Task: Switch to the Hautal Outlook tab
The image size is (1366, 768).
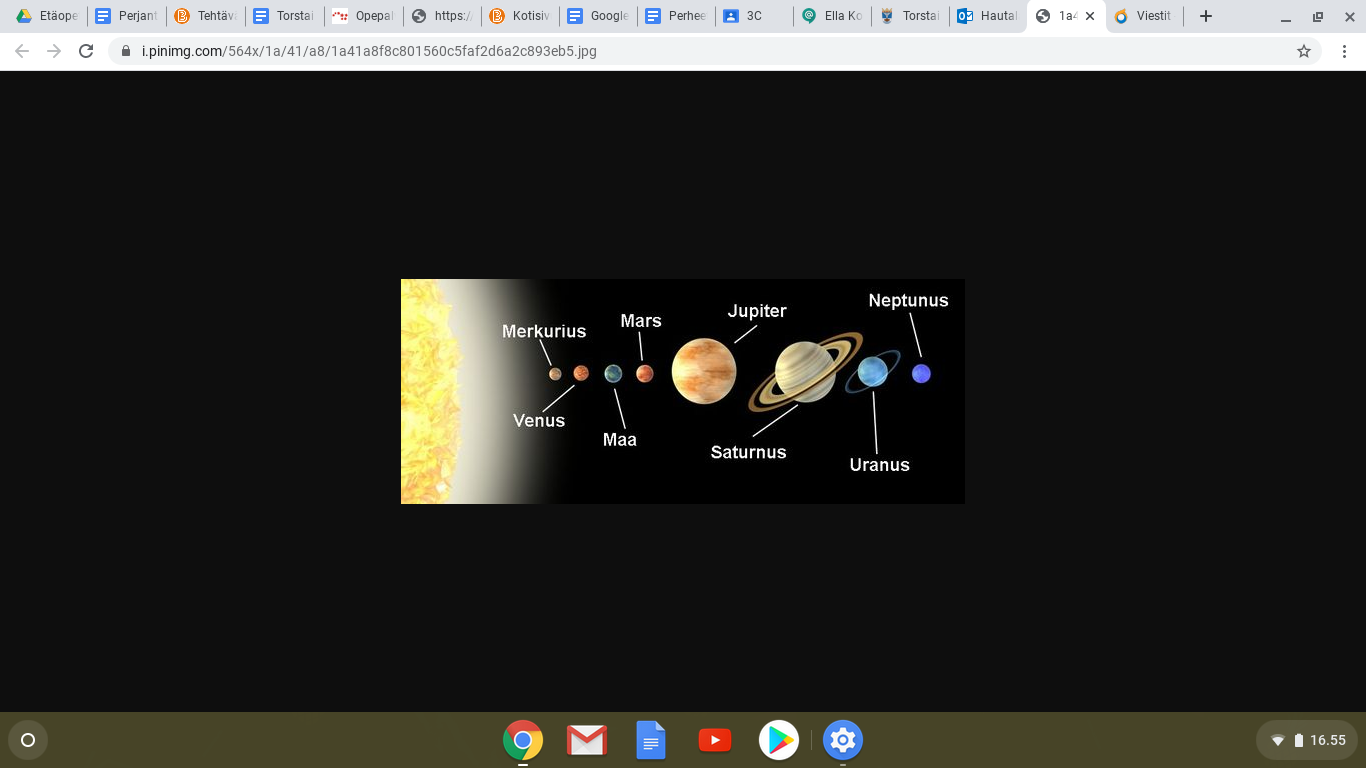Action: pos(987,16)
